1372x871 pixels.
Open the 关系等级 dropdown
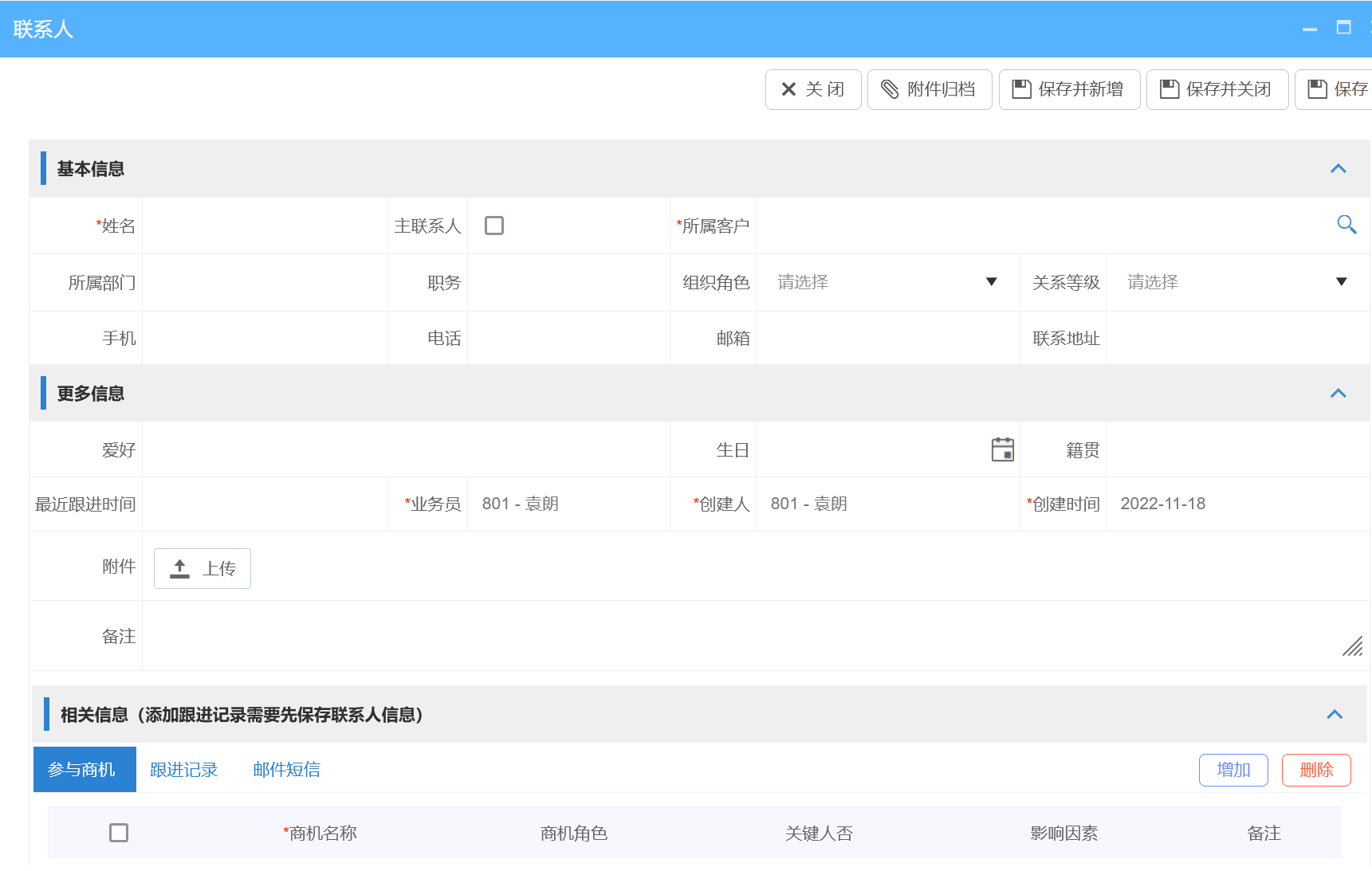[1343, 282]
